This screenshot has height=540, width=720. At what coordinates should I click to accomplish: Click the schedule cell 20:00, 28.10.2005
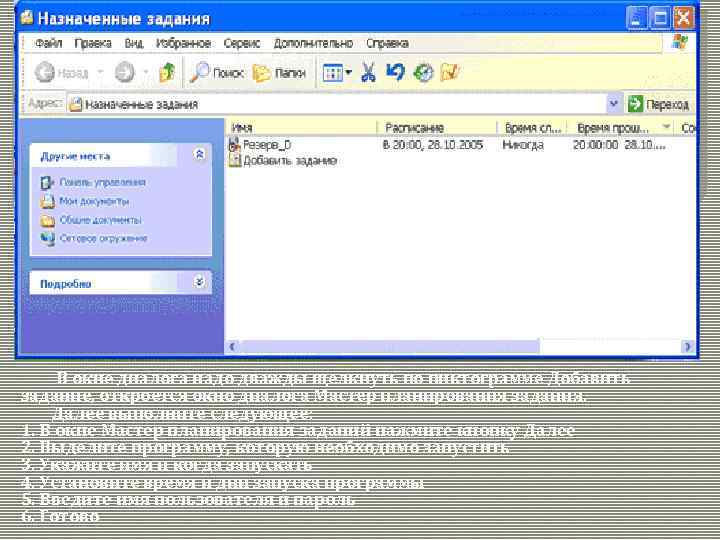point(433,145)
